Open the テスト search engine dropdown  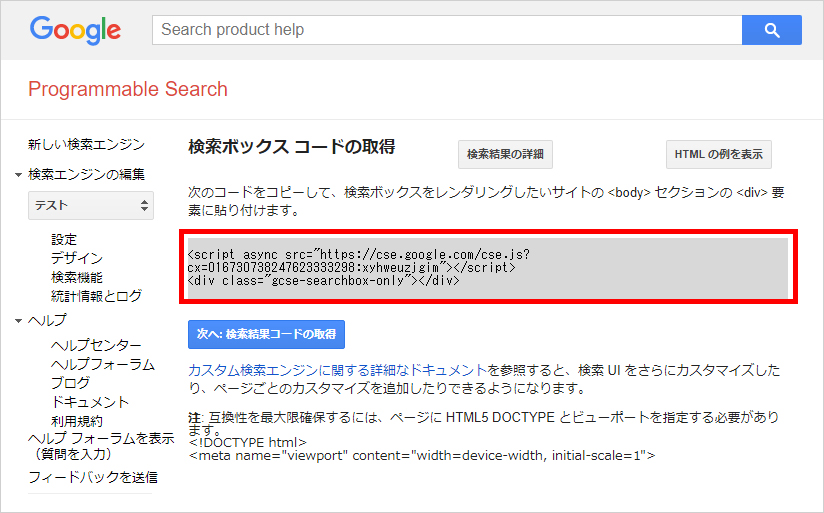(91, 206)
